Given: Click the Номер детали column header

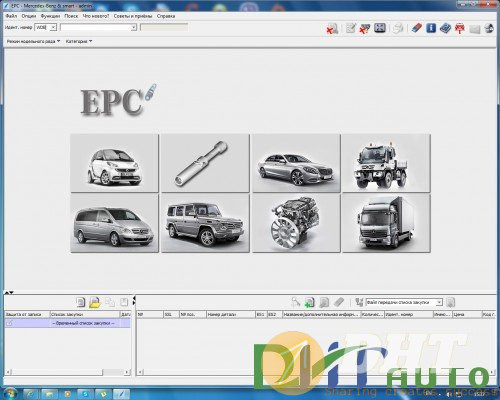Looking at the screenshot, I should point(231,314).
